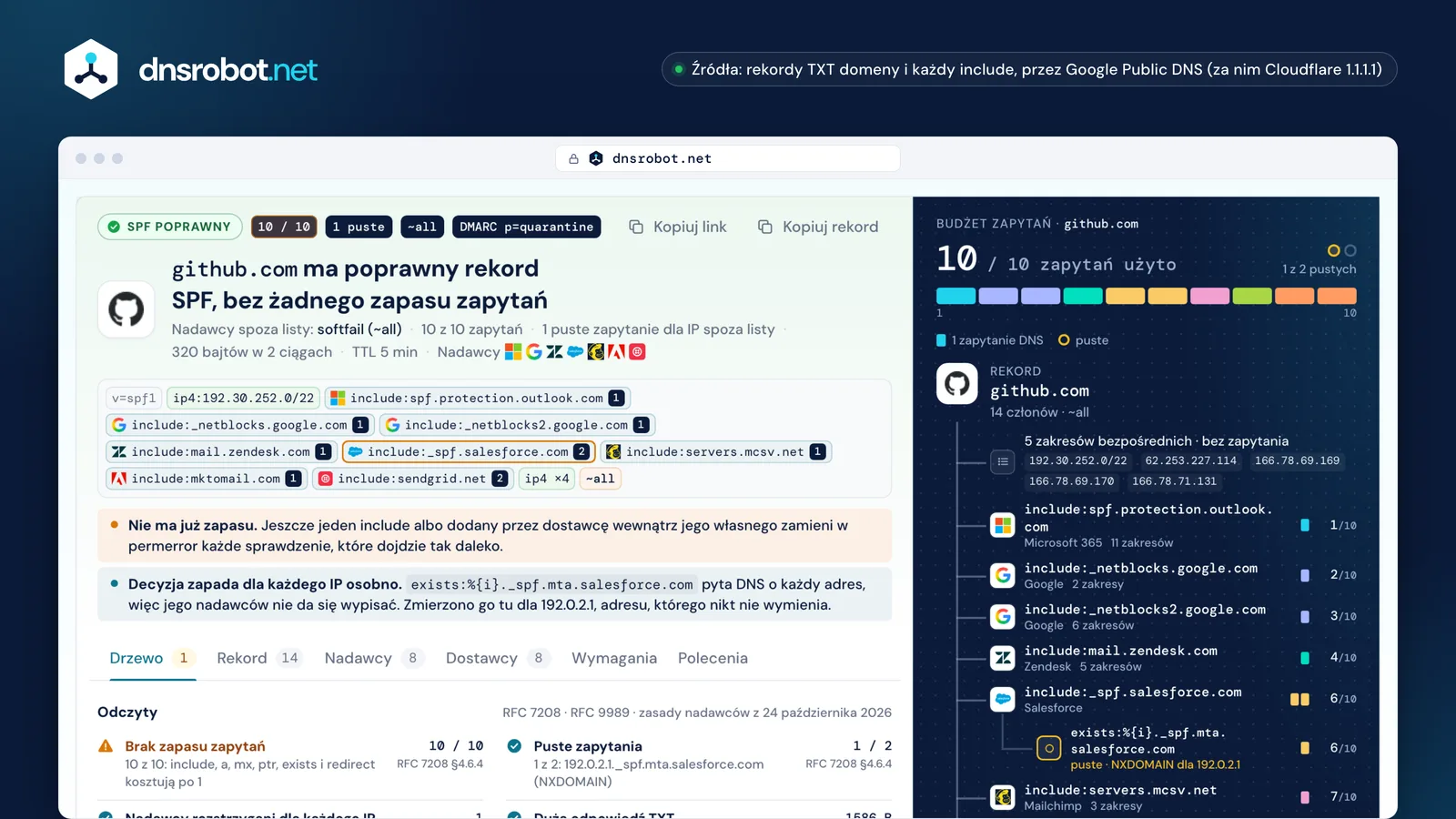Click the large GitHub logo beside the heading
This screenshot has width=1456, height=819.
(x=126, y=309)
